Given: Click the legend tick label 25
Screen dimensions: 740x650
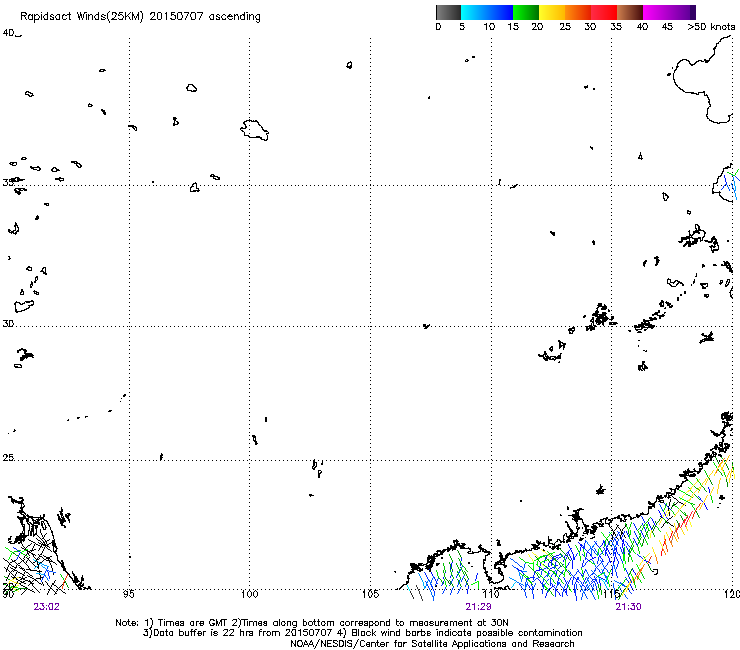Looking at the screenshot, I should pyautogui.click(x=565, y=27).
